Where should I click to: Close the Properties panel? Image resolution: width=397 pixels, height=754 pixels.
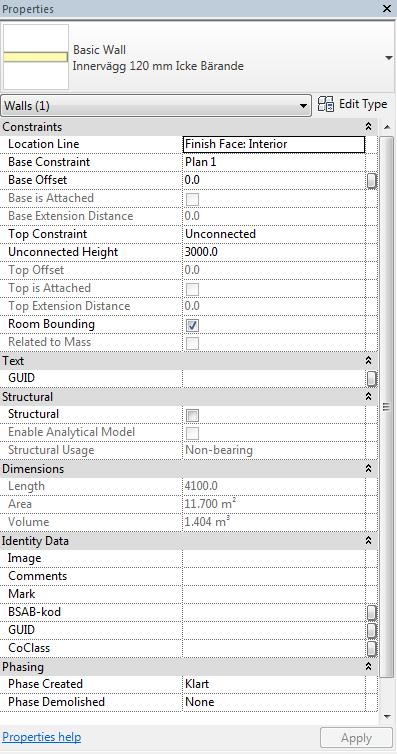[x=387, y=9]
